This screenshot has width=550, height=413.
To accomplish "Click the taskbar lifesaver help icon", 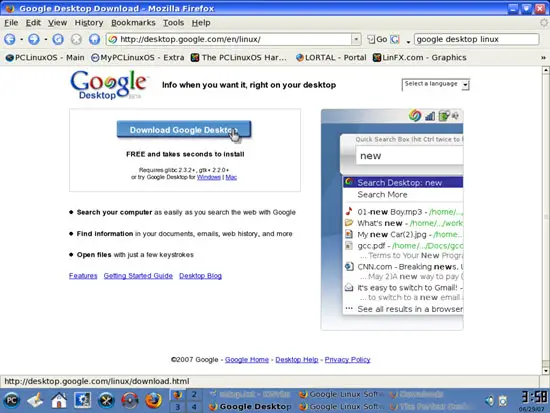I will [x=129, y=400].
